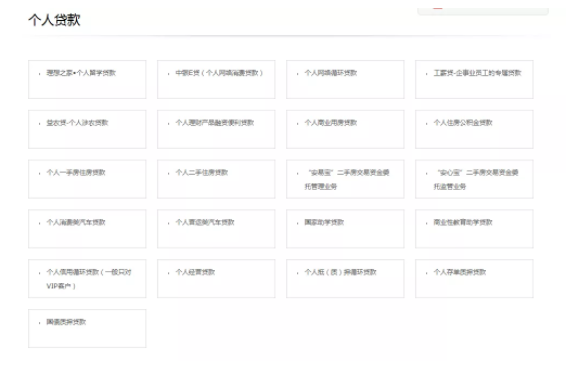Open 理想之家•个人留学贷款 loan link
Image resolution: width=573 pixels, height=375 pixels.
coord(81,73)
